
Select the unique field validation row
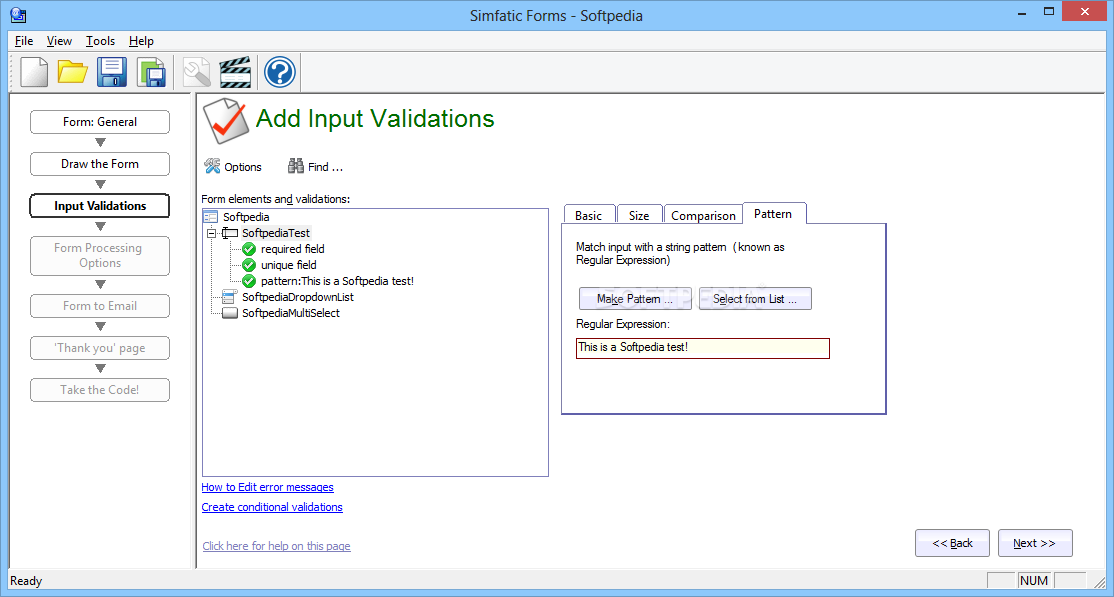[x=288, y=264]
